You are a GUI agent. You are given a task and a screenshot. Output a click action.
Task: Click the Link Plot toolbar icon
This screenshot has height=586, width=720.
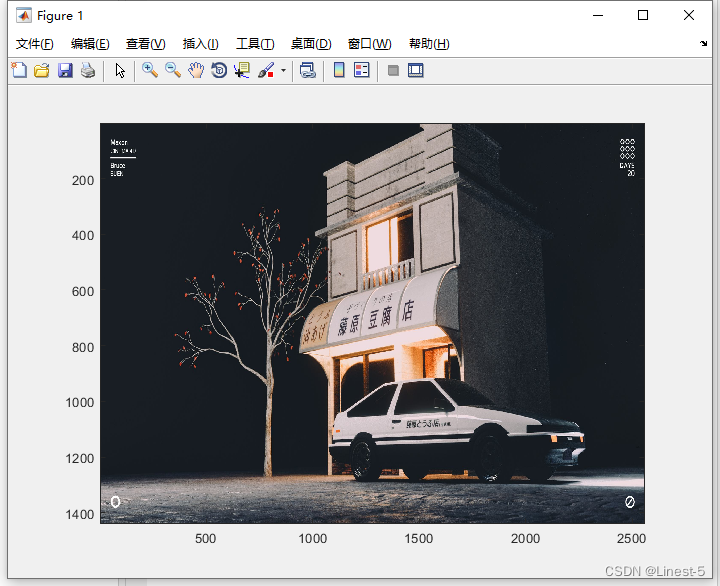(x=308, y=70)
